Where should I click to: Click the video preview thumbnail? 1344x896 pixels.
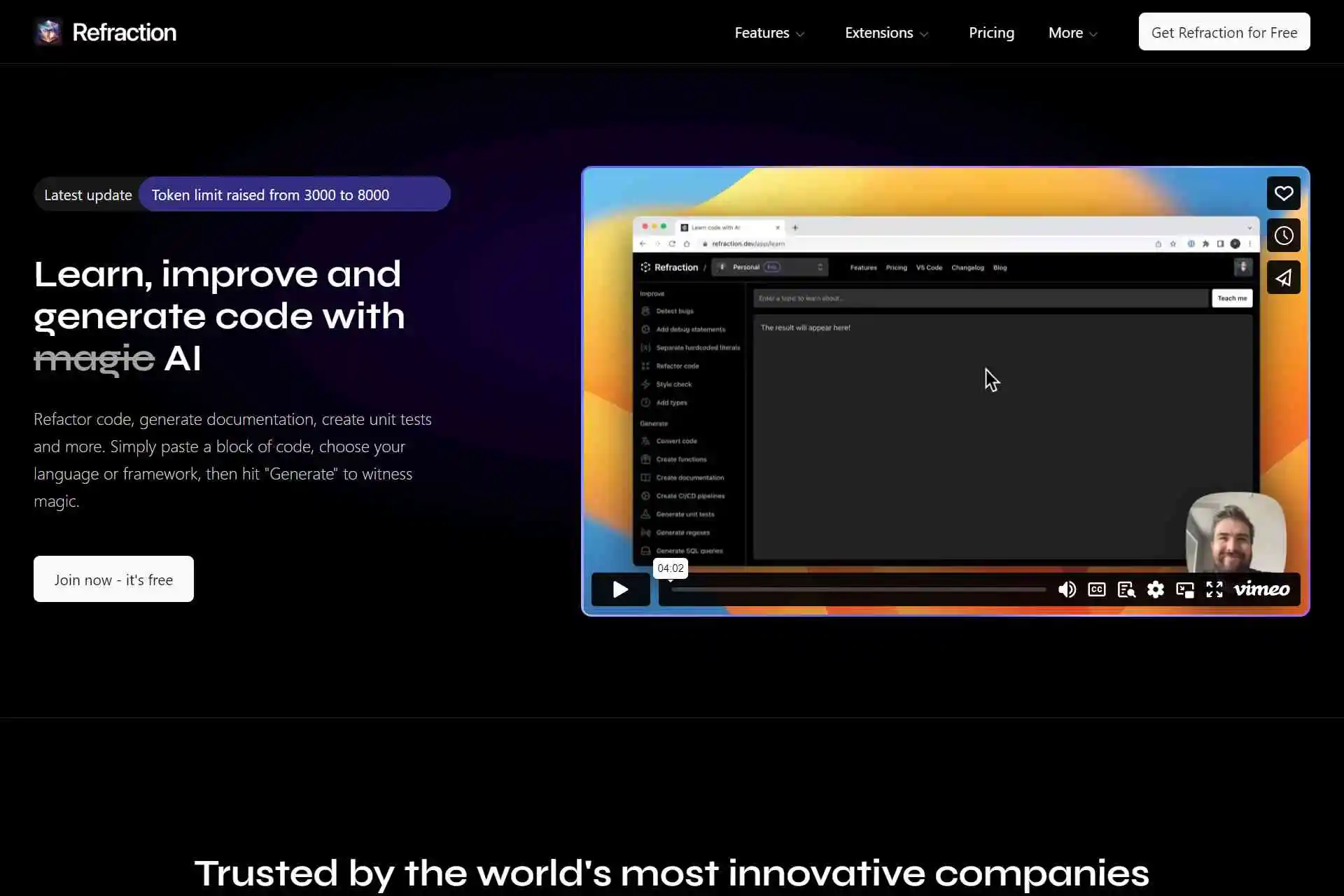click(x=945, y=391)
